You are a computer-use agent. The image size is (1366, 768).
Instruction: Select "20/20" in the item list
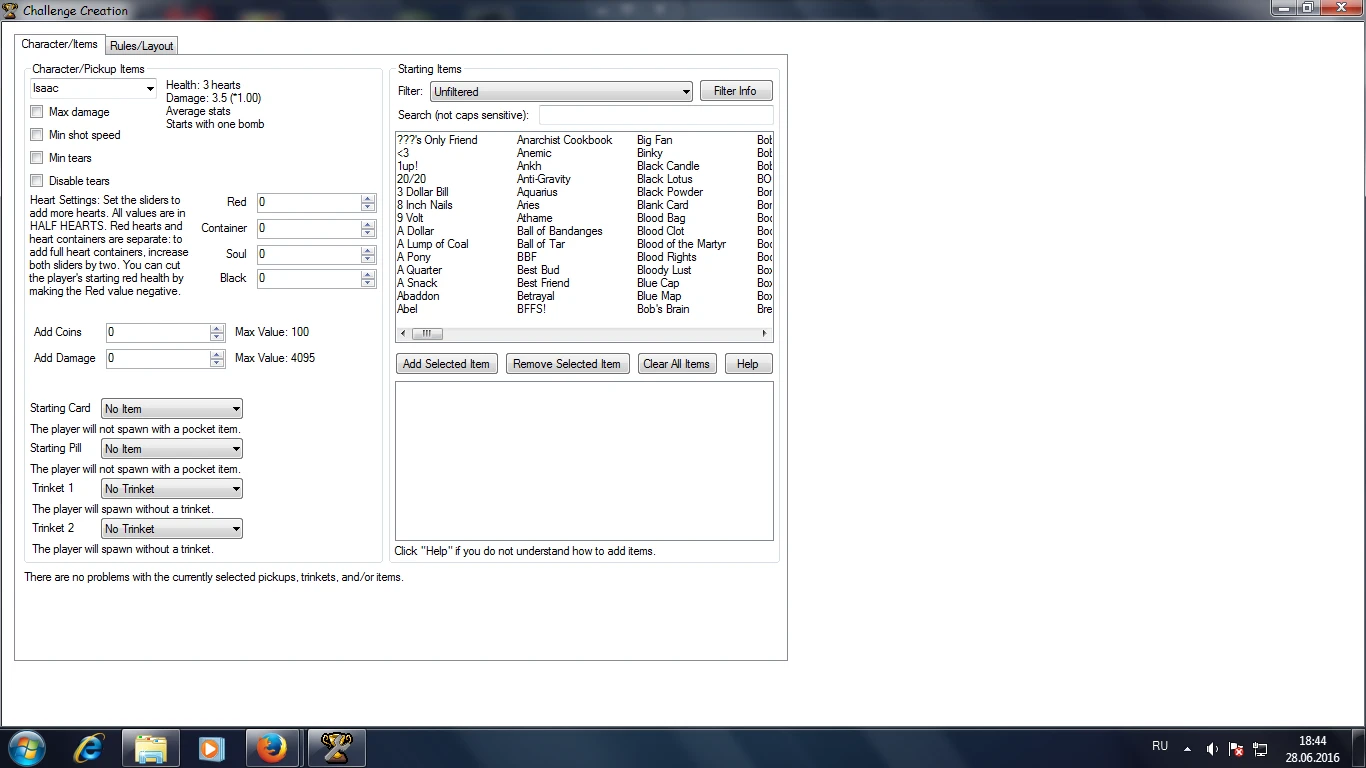coord(412,179)
